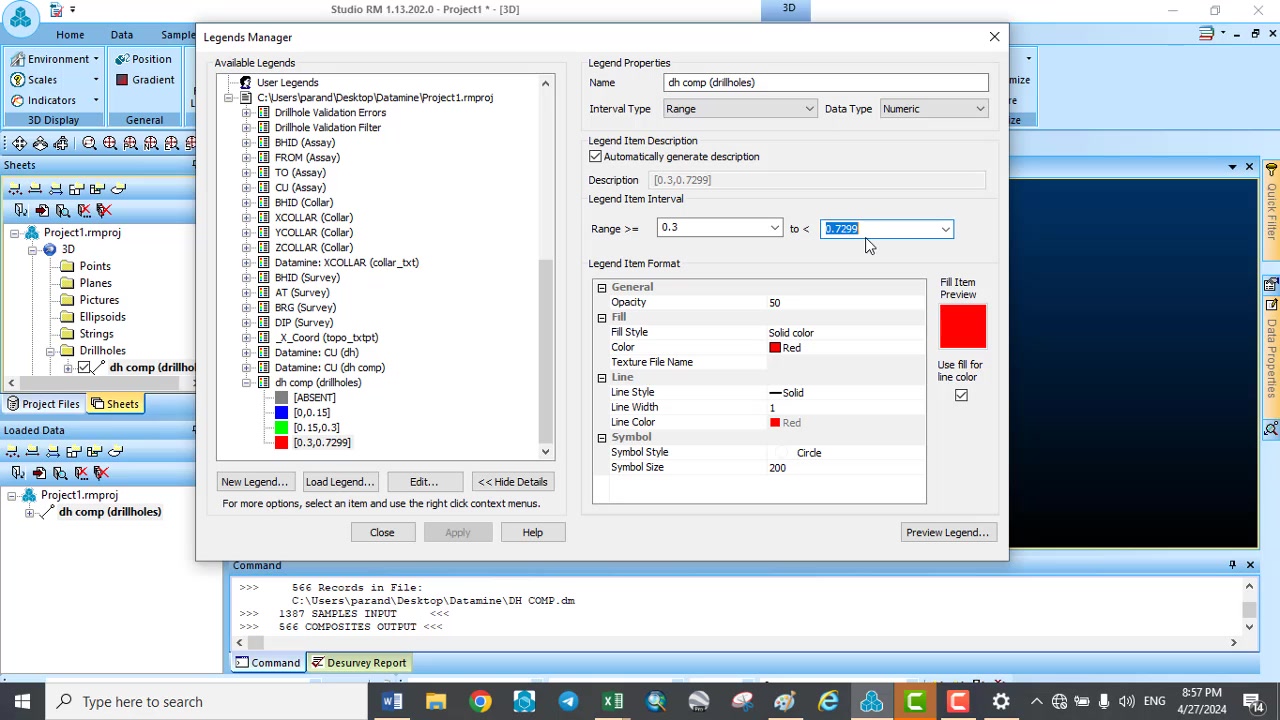Image resolution: width=1280 pixels, height=720 pixels.
Task: Click the first magnifier zoom tool icon
Action: (x=89, y=144)
